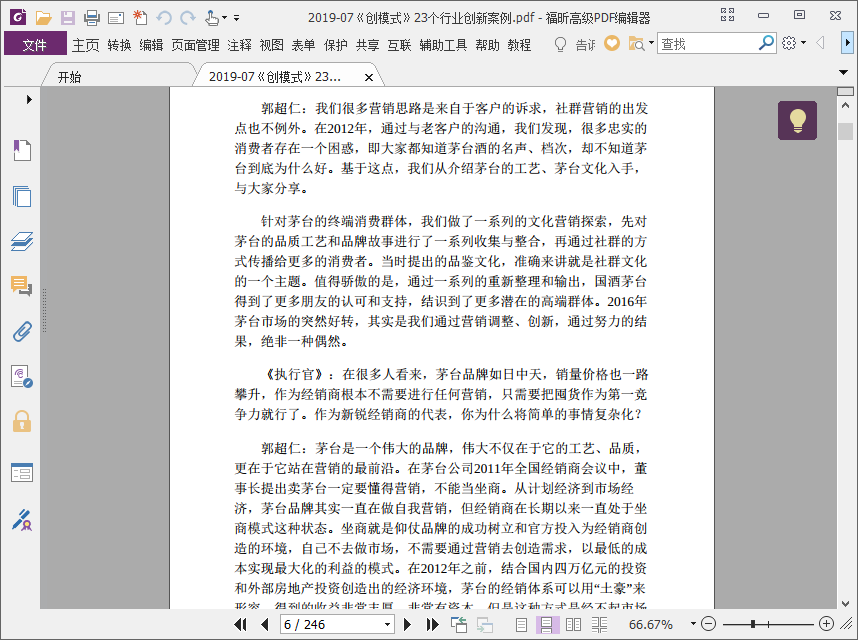
Task: Open the digital signatures panel
Action: (22, 377)
